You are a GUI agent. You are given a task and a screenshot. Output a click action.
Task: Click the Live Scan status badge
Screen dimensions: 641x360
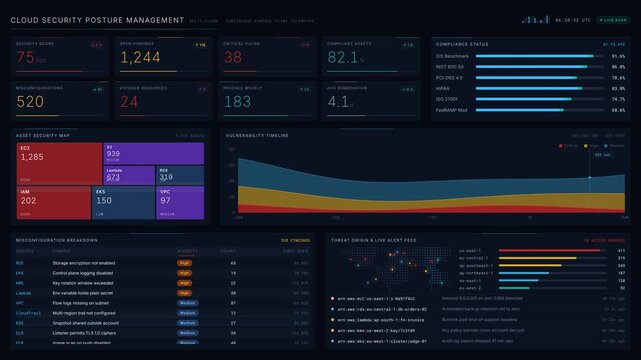point(613,20)
